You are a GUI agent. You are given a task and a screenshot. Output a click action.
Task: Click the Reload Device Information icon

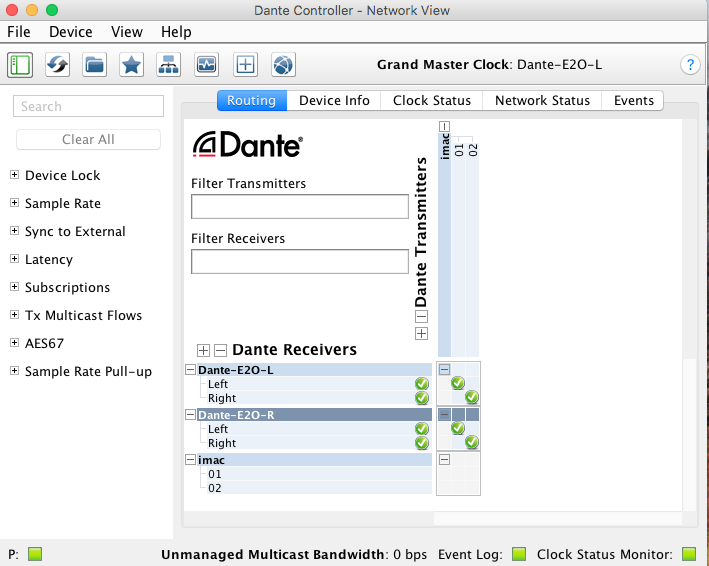coord(57,65)
